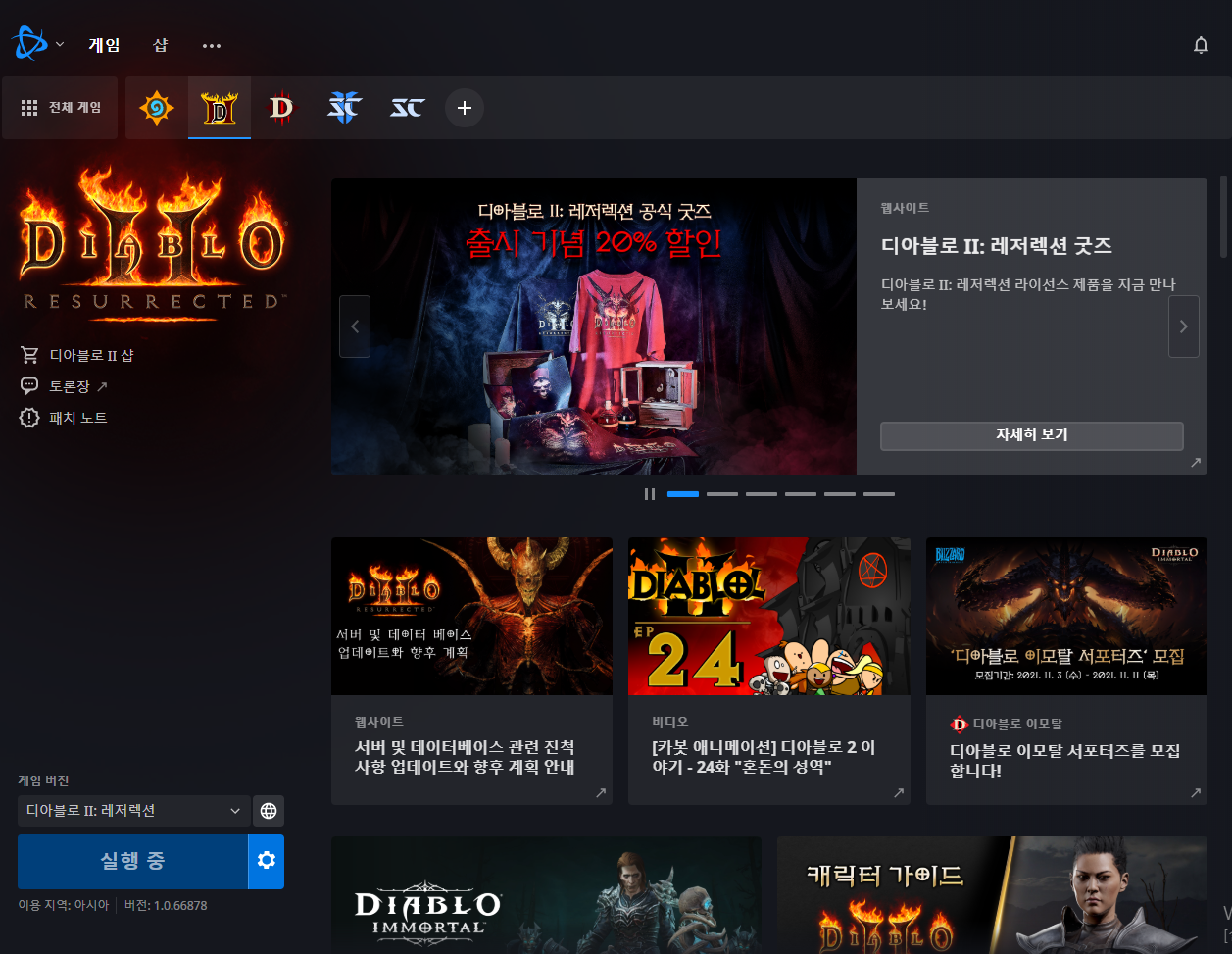Click the shopping cart icon in sidebar
The height and width of the screenshot is (954, 1232).
[x=29, y=355]
